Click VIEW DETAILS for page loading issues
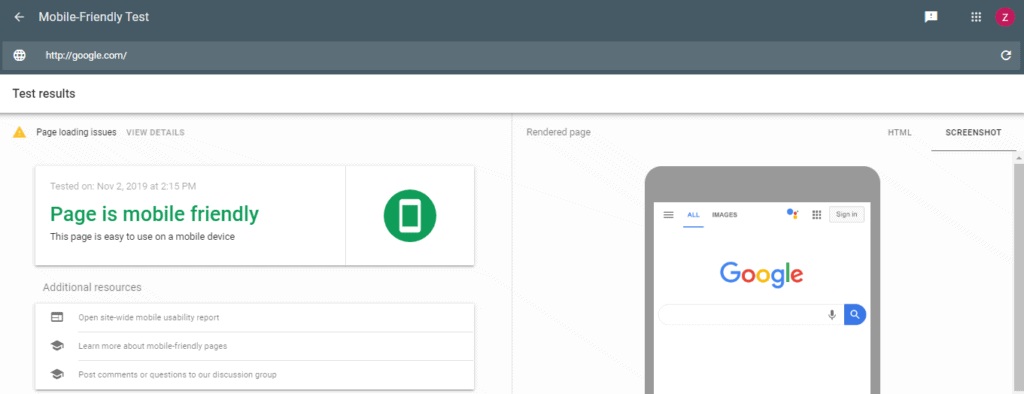This screenshot has height=394, width=1024. pos(155,132)
